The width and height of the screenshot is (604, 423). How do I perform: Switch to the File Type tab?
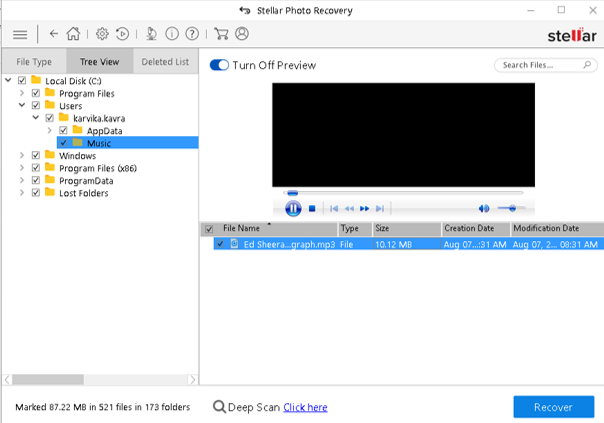(x=34, y=61)
